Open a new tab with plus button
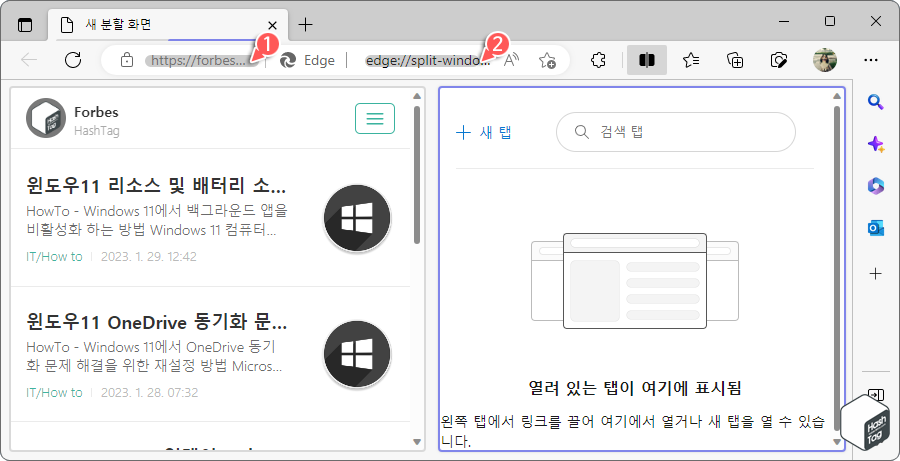900x461 pixels. (x=306, y=25)
